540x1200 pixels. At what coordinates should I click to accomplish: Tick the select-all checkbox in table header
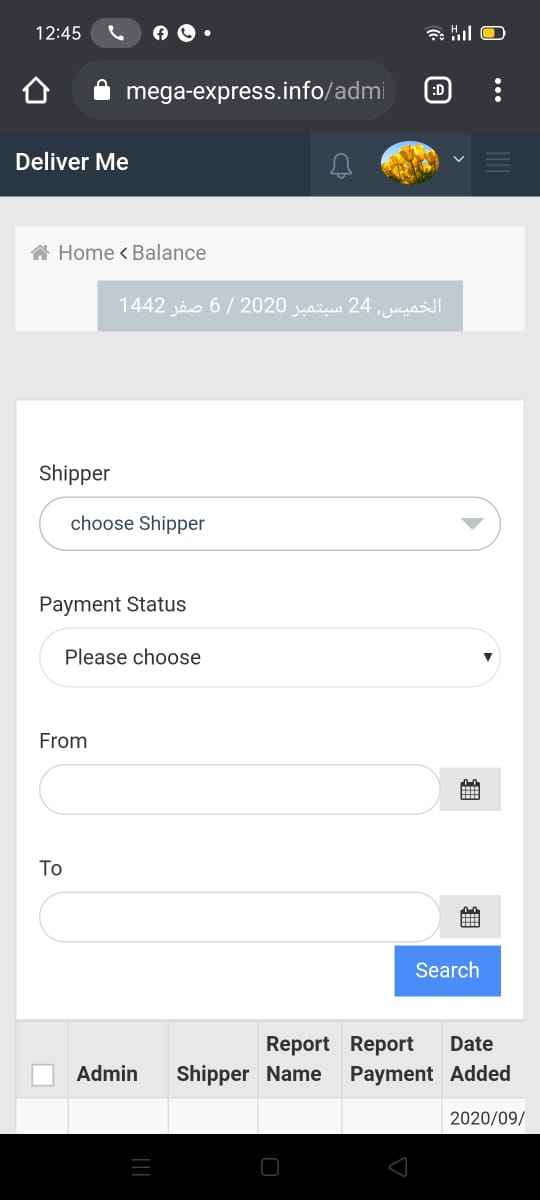coord(43,1074)
